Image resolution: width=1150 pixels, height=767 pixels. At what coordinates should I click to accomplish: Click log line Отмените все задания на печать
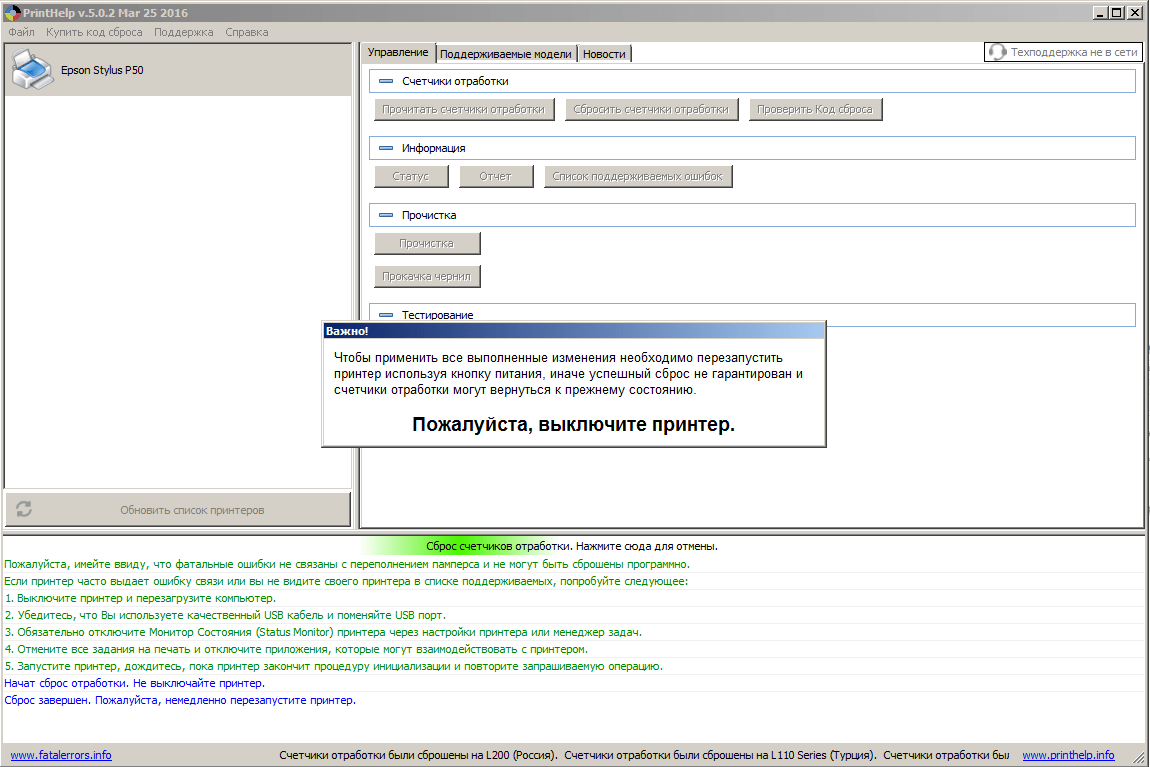point(296,649)
